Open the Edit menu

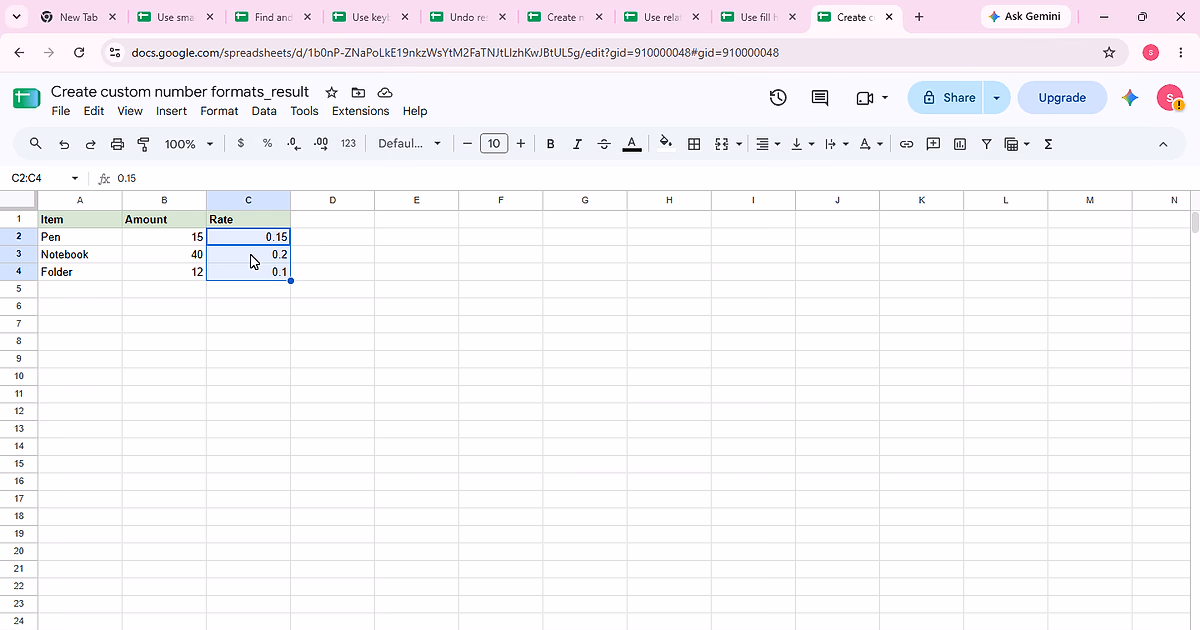tap(94, 111)
